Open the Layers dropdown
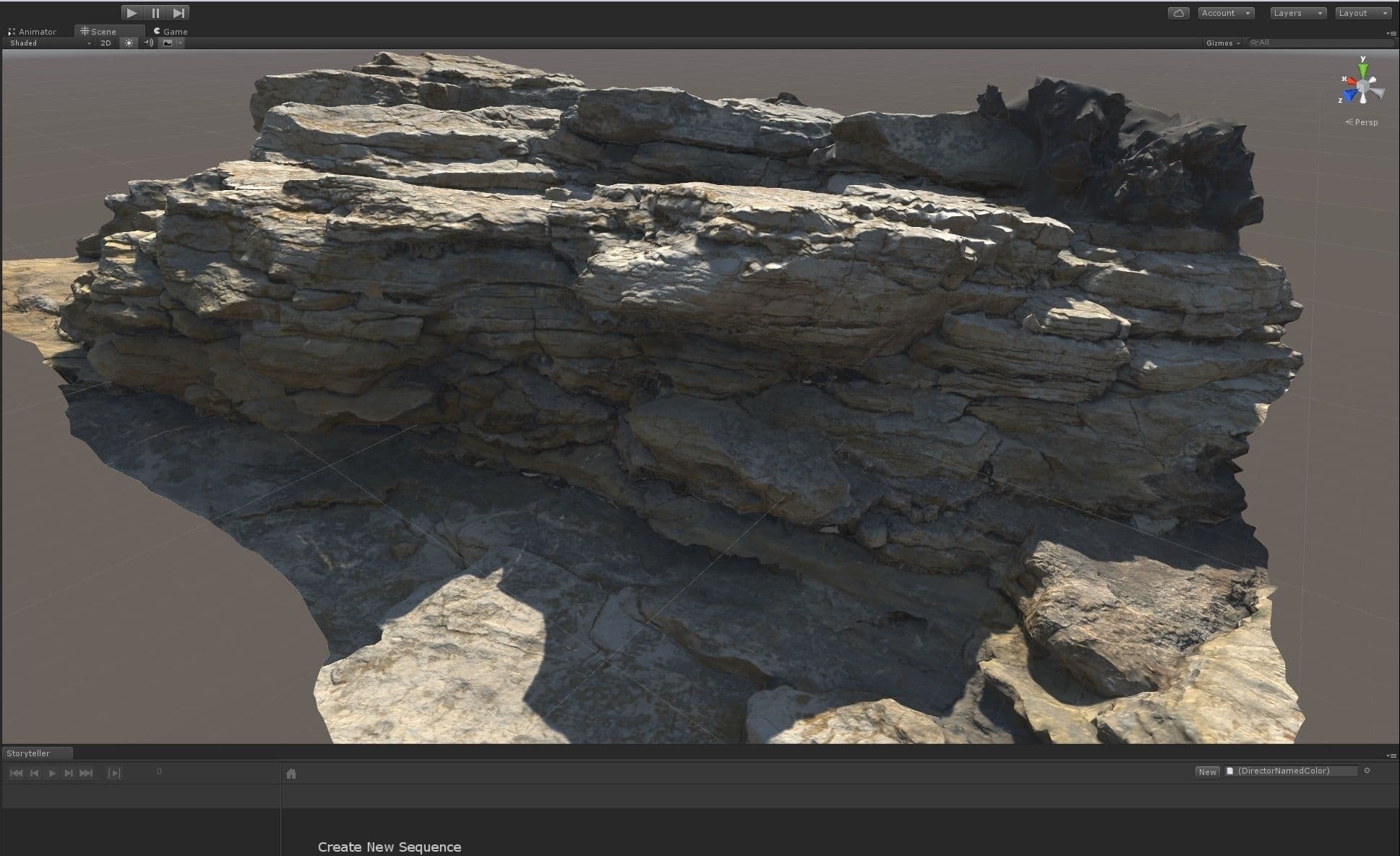The image size is (1400, 856). tap(1297, 13)
